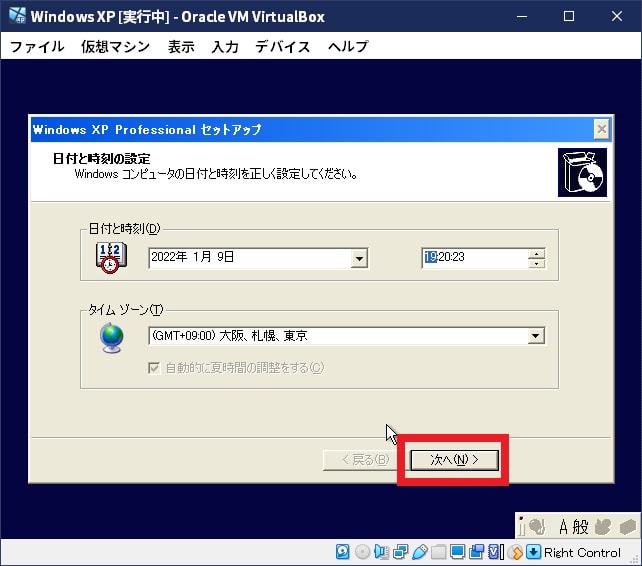Click the shared folders status icon
The height and width of the screenshot is (566, 642).
[438, 552]
